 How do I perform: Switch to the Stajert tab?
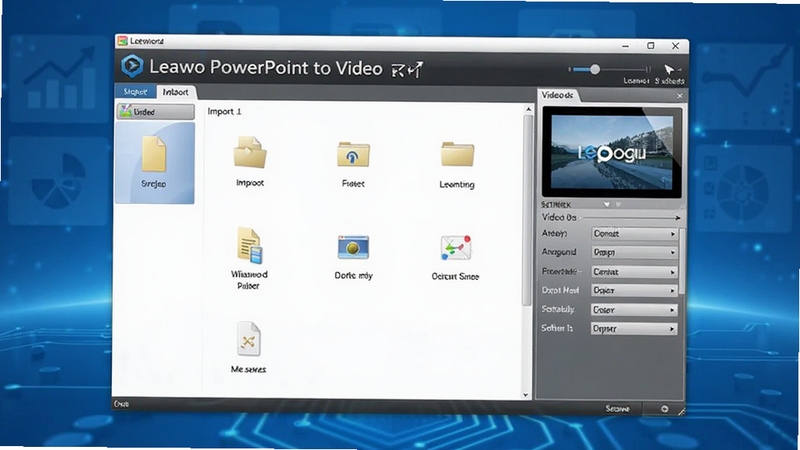(135, 92)
